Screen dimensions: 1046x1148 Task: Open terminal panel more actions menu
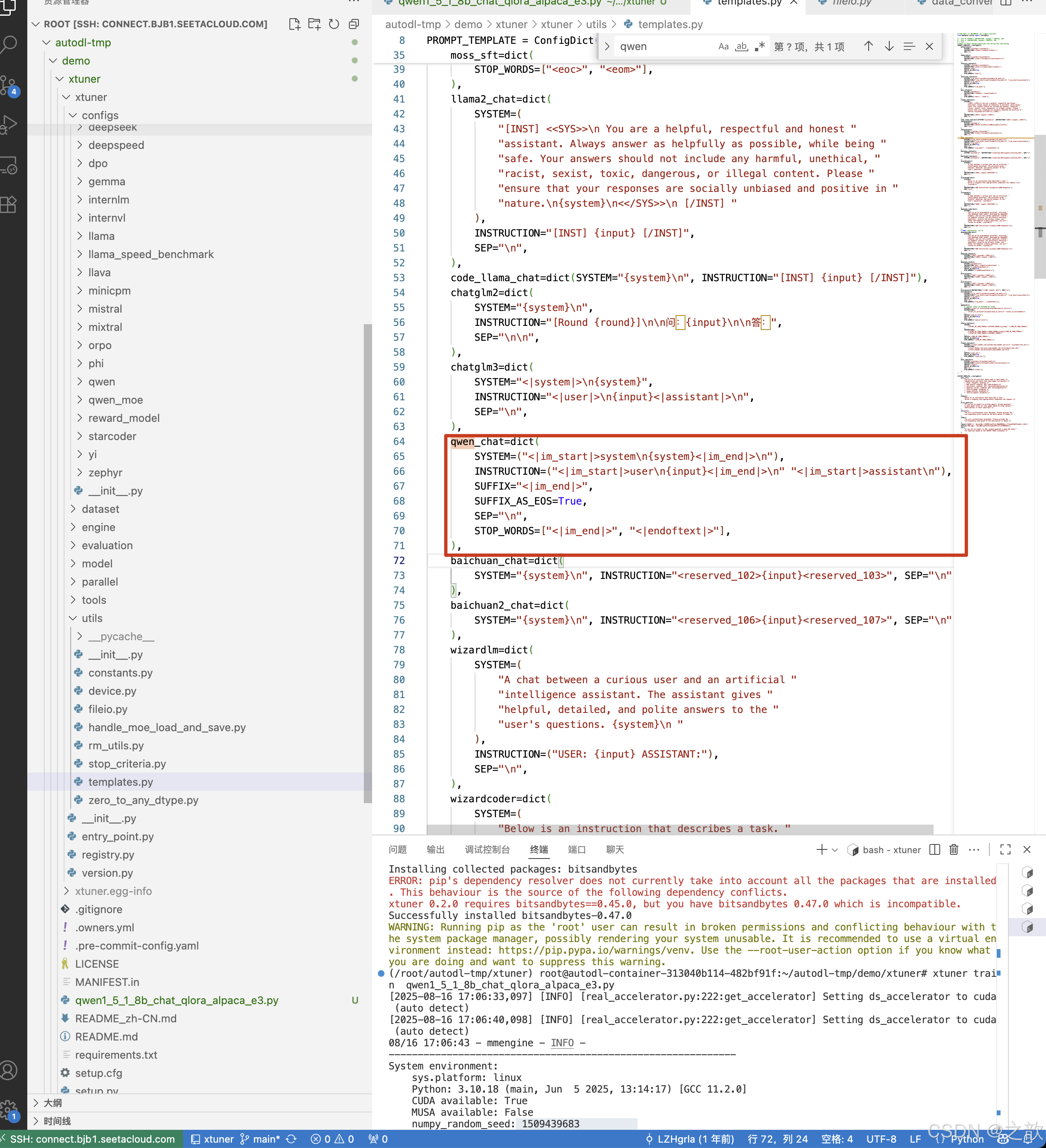tap(974, 849)
